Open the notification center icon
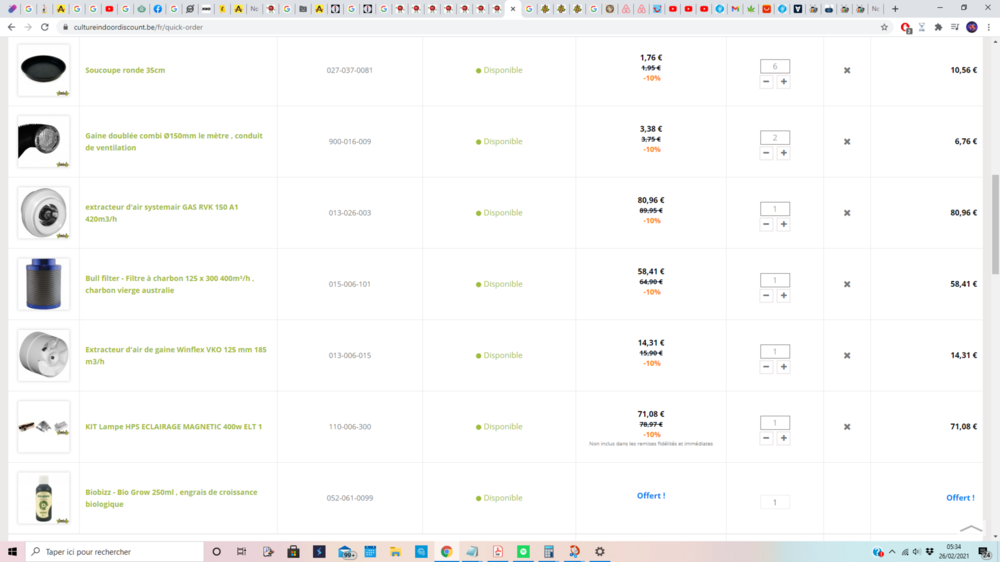This screenshot has height=562, width=1000. (x=985, y=552)
